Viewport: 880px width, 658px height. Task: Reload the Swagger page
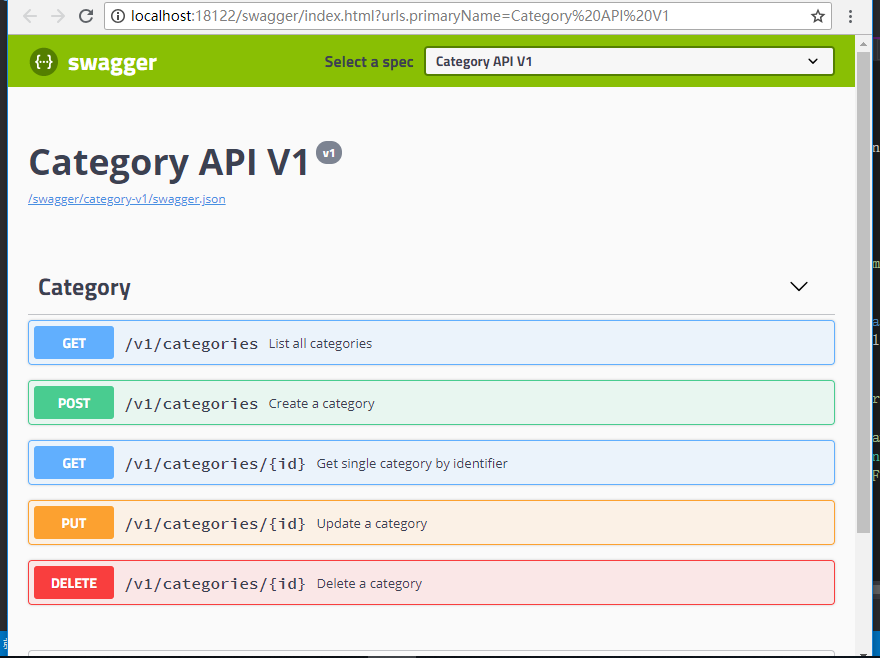(86, 16)
